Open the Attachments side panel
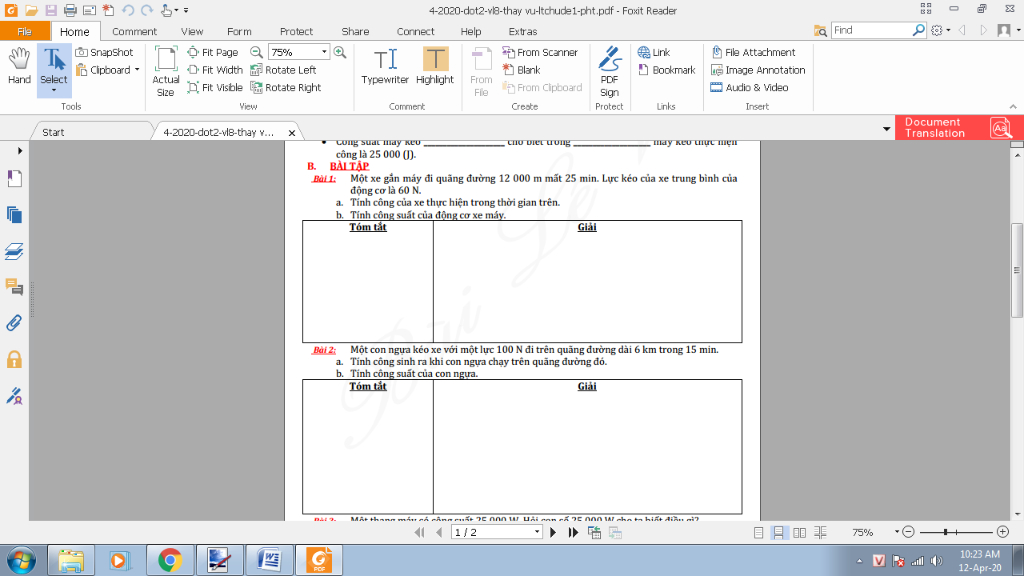Viewport: 1024px width, 576px height. tap(14, 323)
